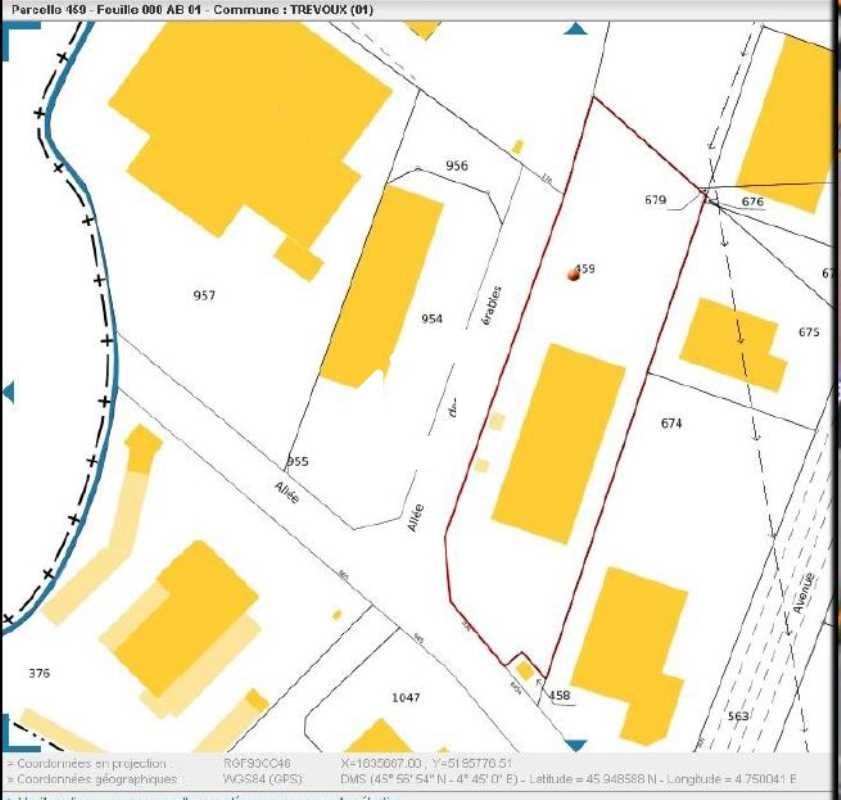841x800 pixels.
Task: Click the north pan arrow at top center
Action: pos(573,28)
